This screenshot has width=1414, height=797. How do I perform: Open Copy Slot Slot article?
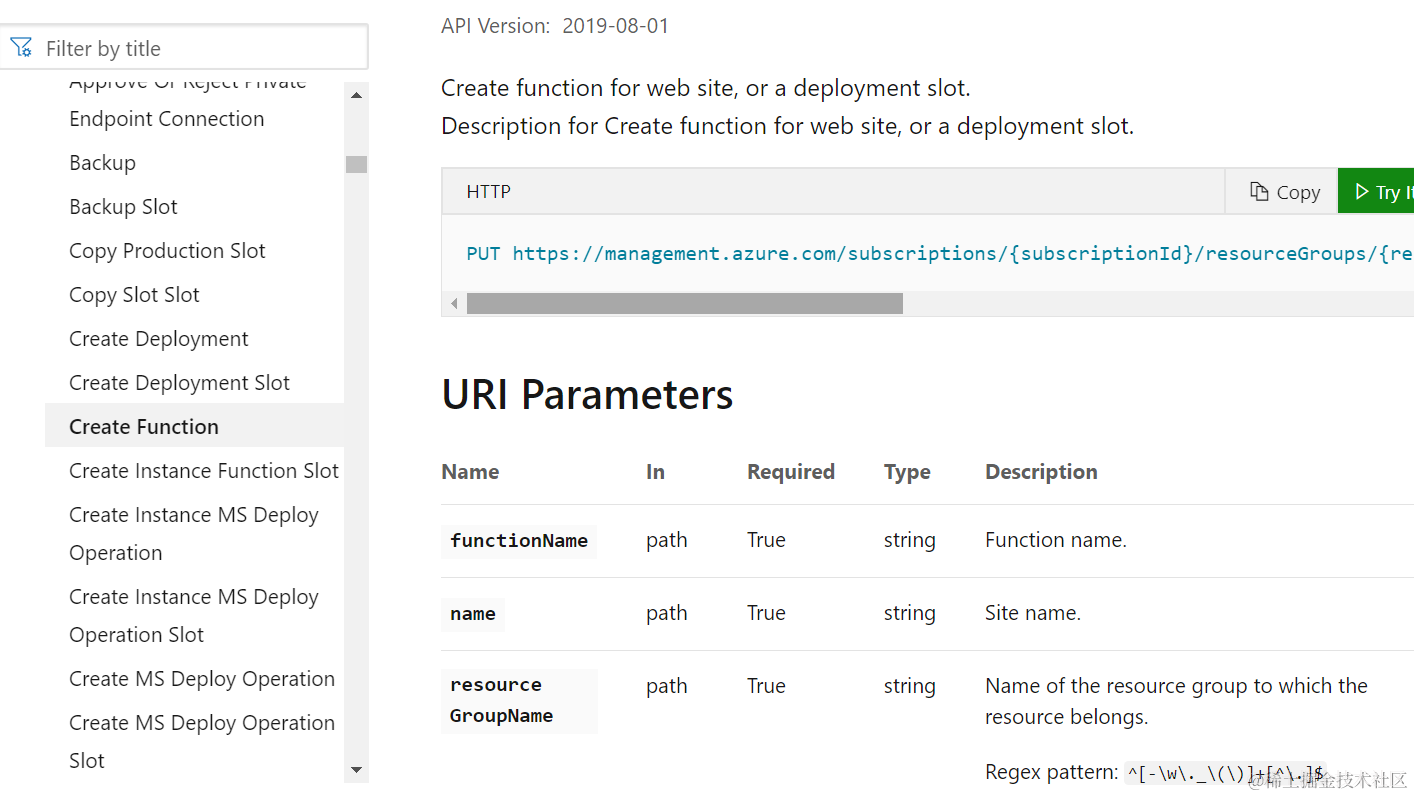click(x=134, y=295)
